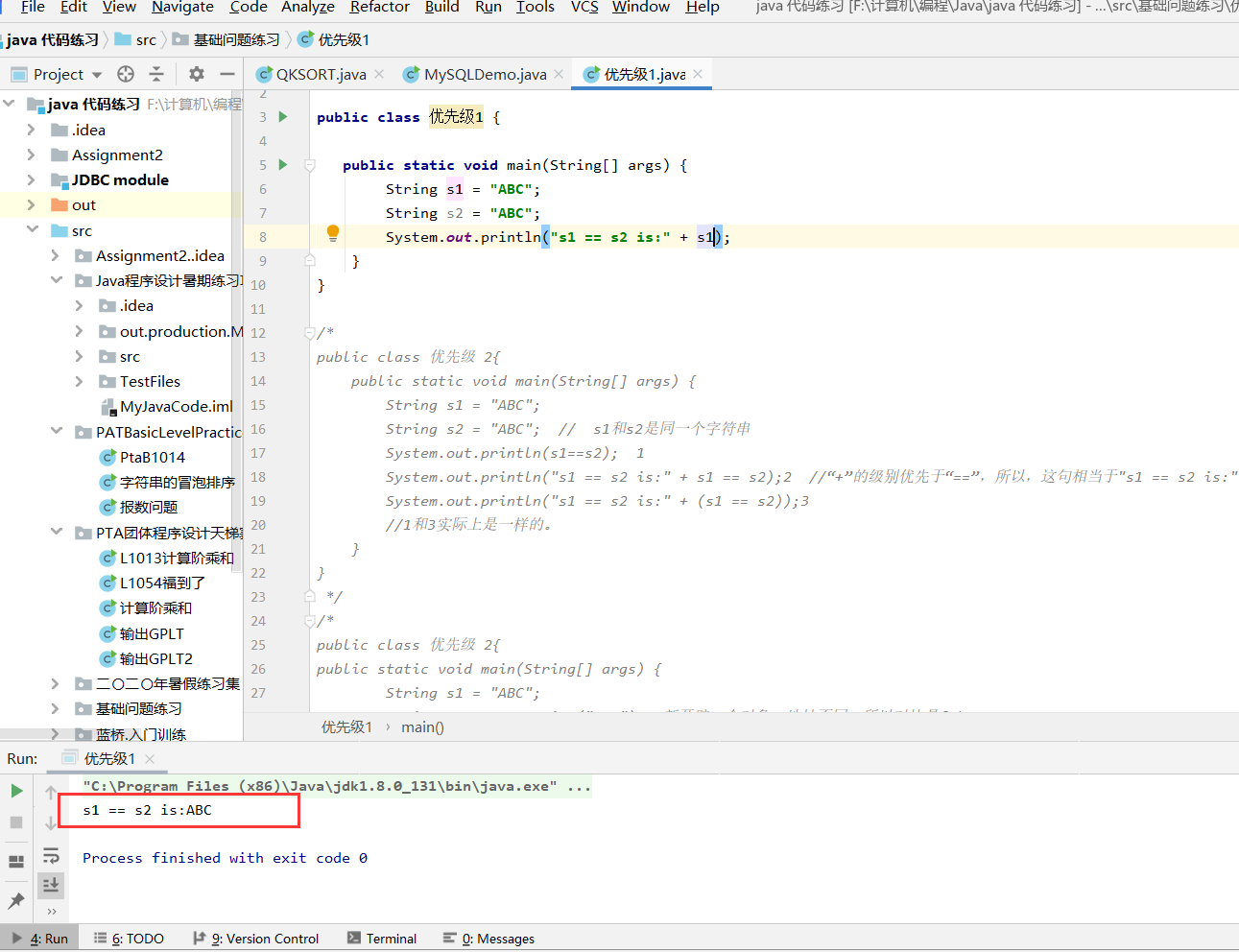Click main() in editor breadcrumb bar

pos(422,726)
